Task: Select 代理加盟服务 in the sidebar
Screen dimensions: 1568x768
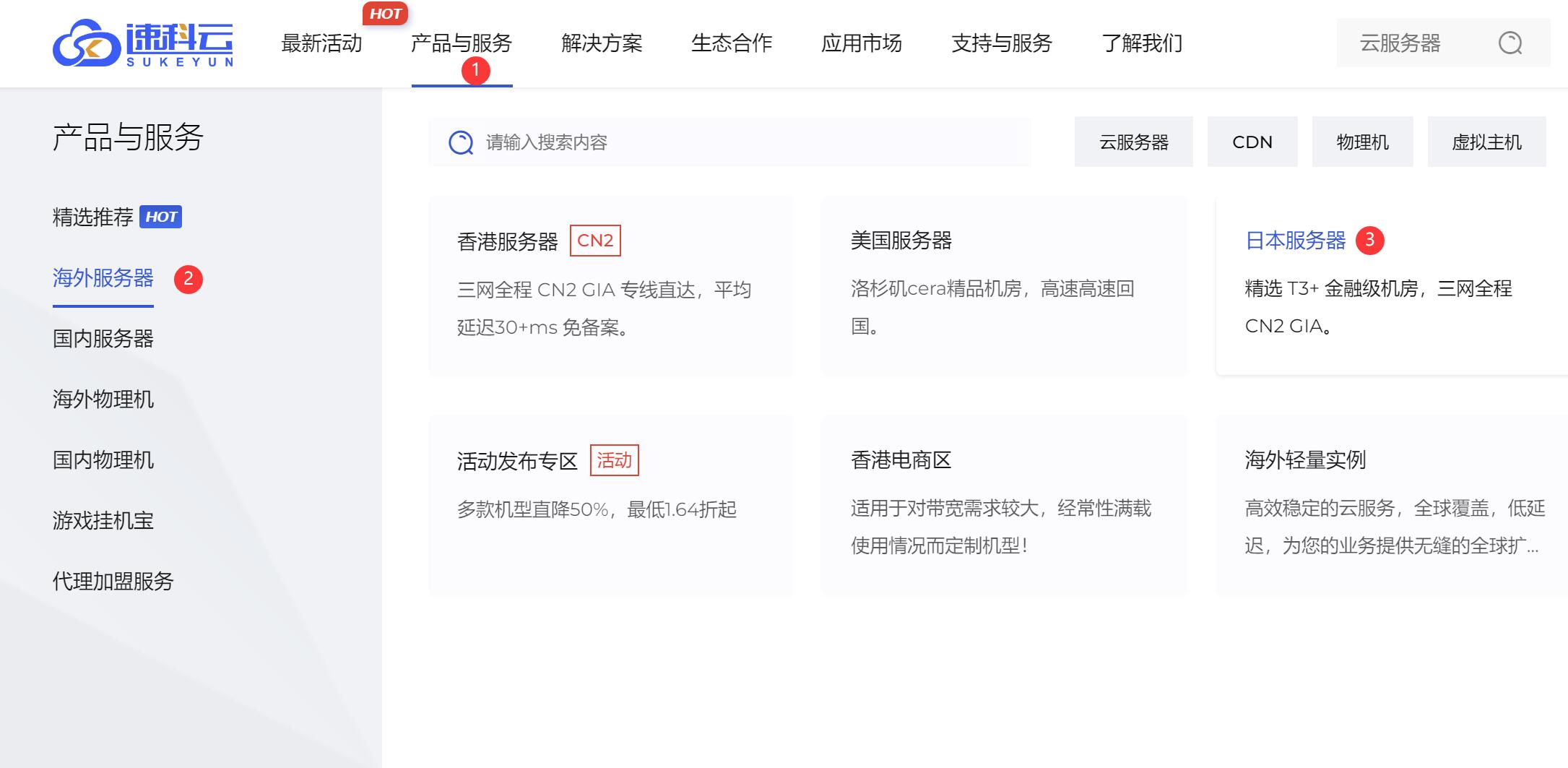Action: click(x=113, y=581)
